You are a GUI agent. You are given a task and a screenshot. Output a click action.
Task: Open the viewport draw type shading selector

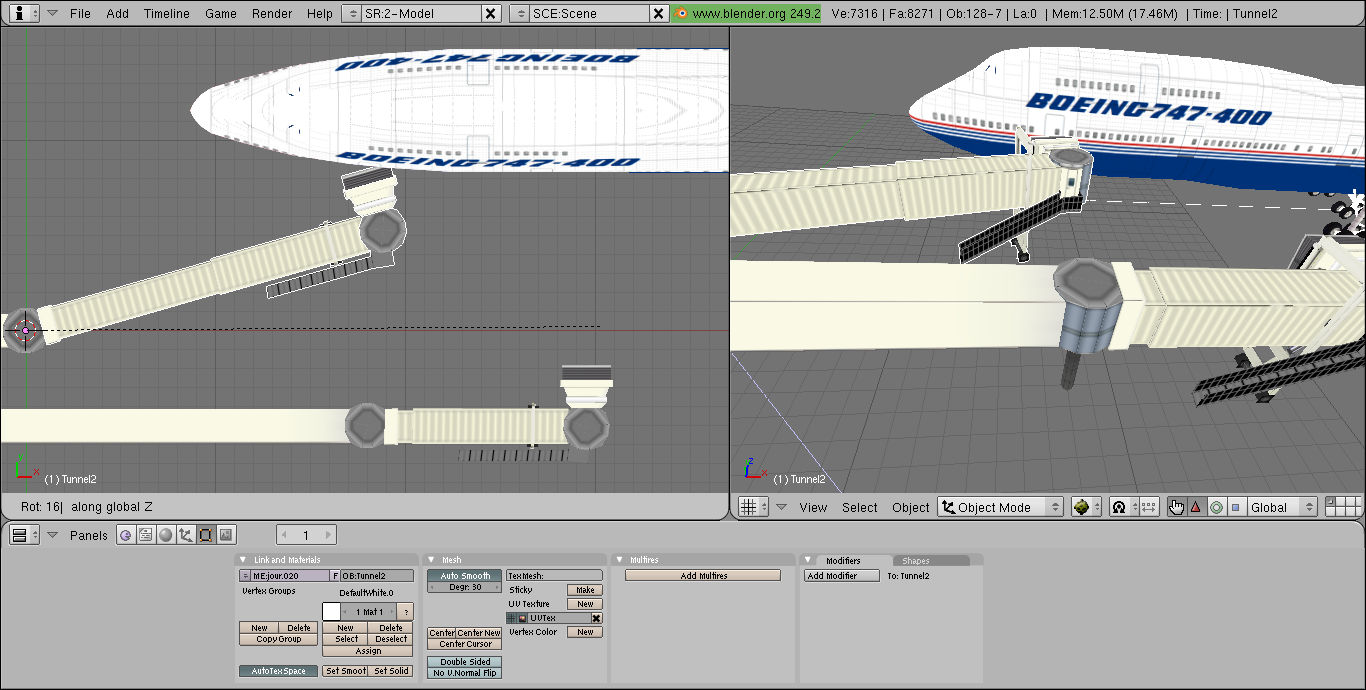click(x=1086, y=507)
